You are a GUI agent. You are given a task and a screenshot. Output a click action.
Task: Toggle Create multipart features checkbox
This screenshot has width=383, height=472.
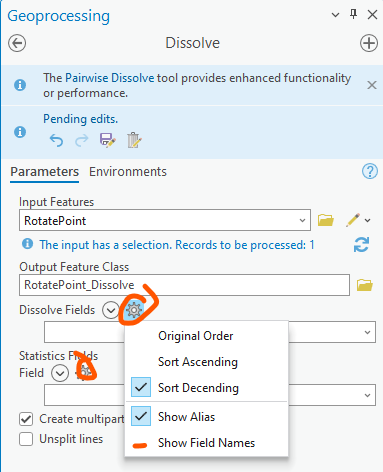pos(26,419)
